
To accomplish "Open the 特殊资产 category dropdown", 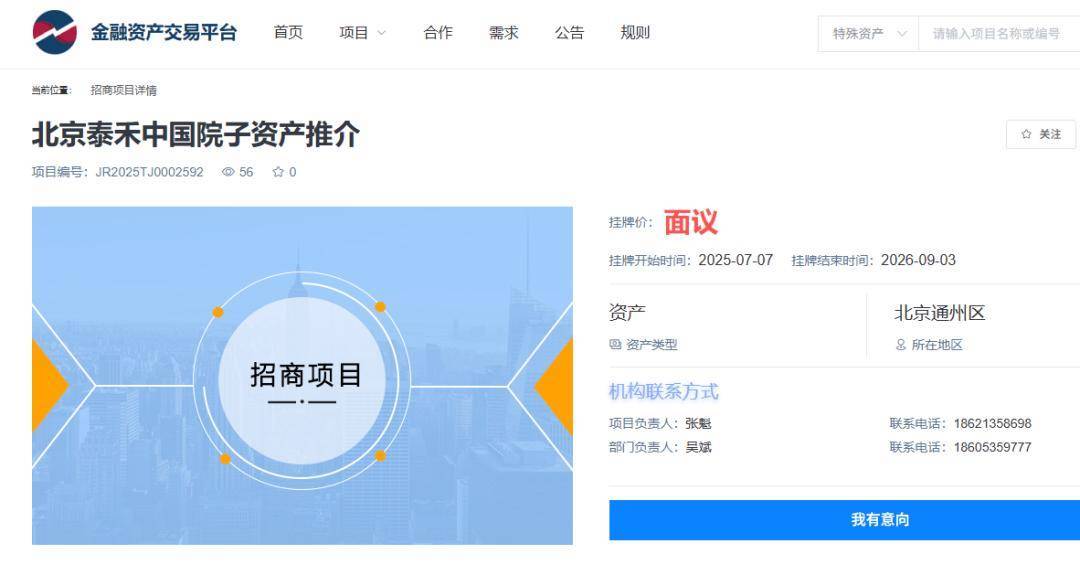I will click(x=869, y=33).
